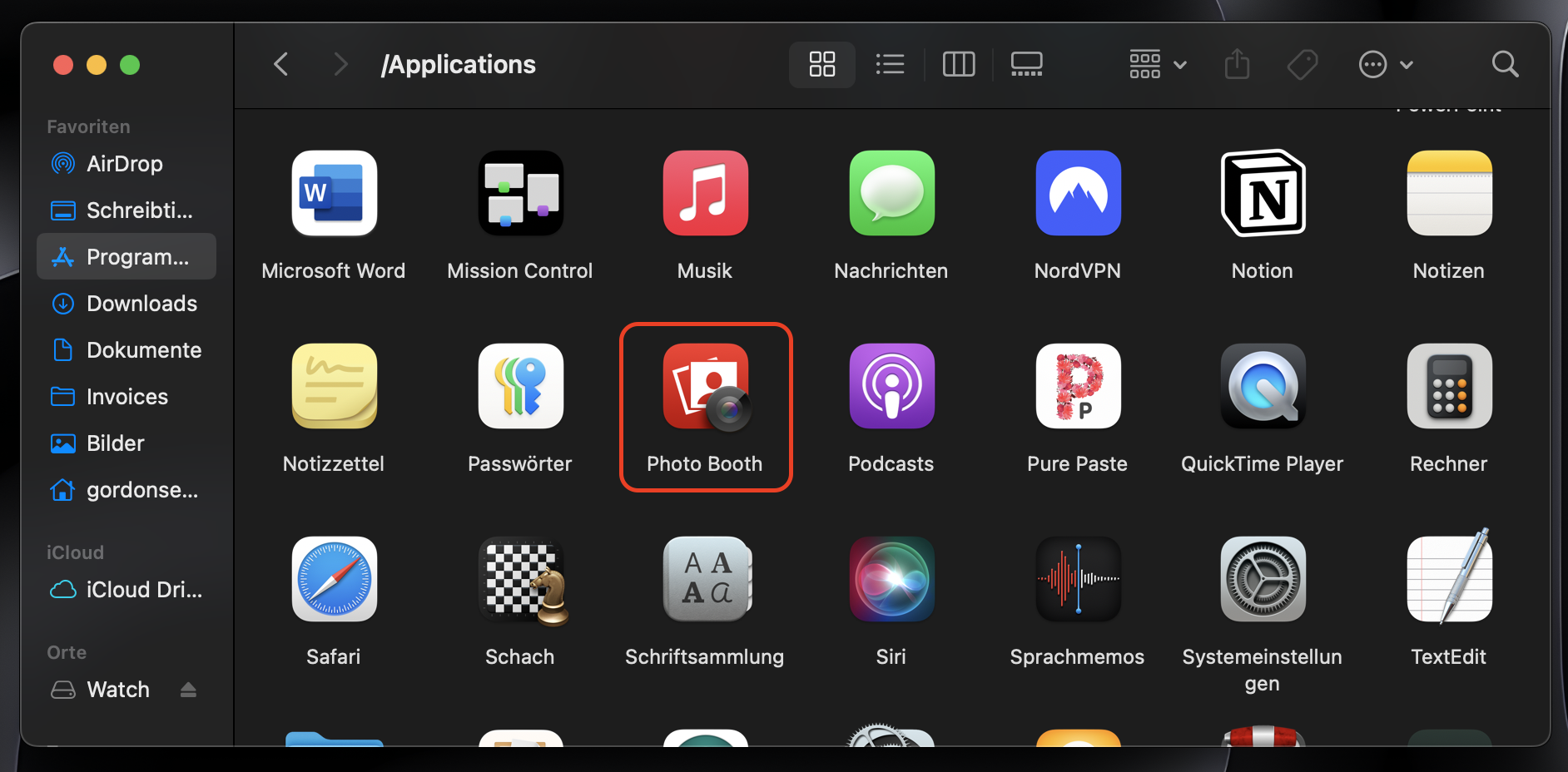This screenshot has height=772, width=1568.
Task: Eject the Watch volume
Action: (x=188, y=690)
